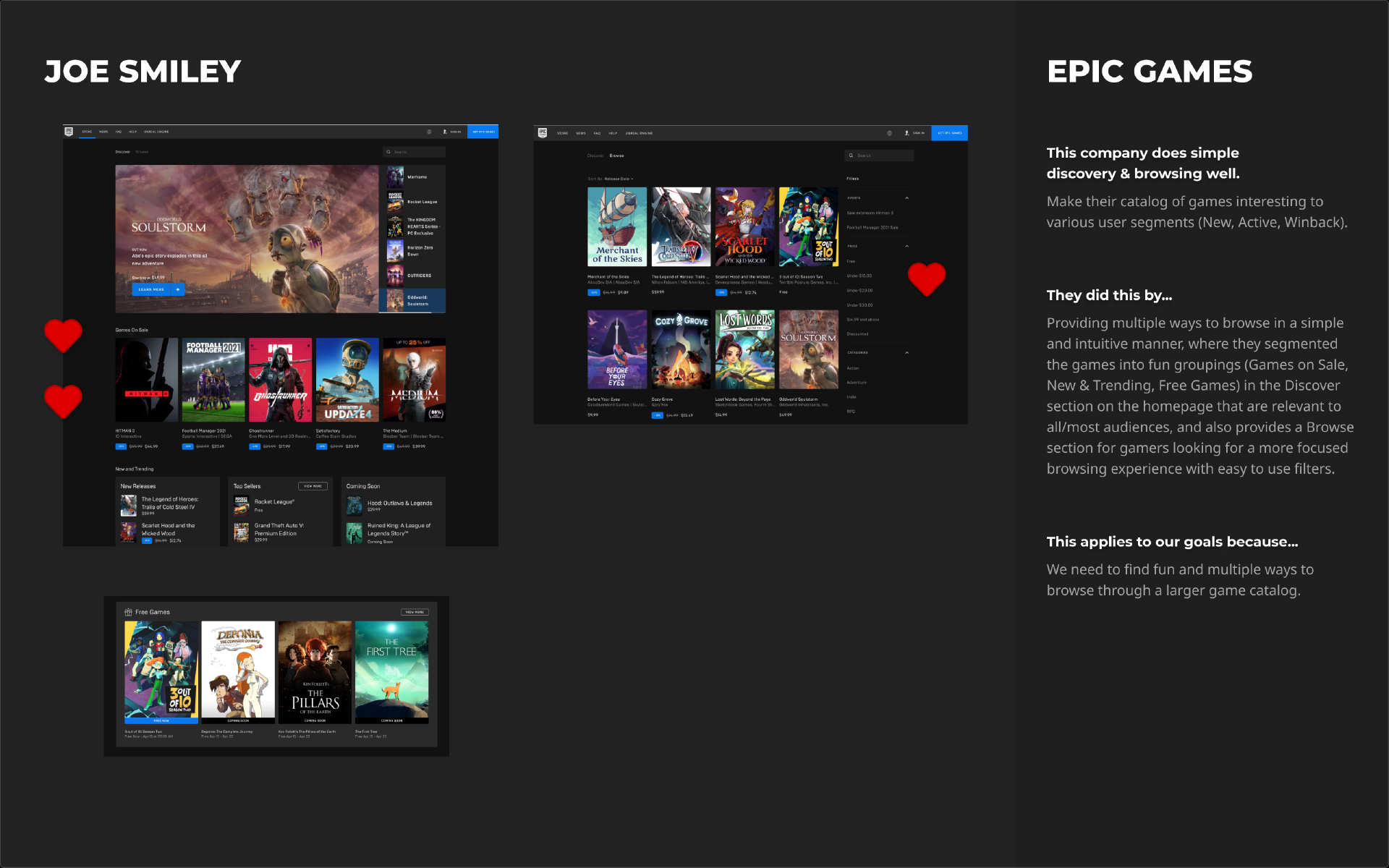Open Sort By Release Date dropdown
Screen dimensions: 1389x868
611,179
